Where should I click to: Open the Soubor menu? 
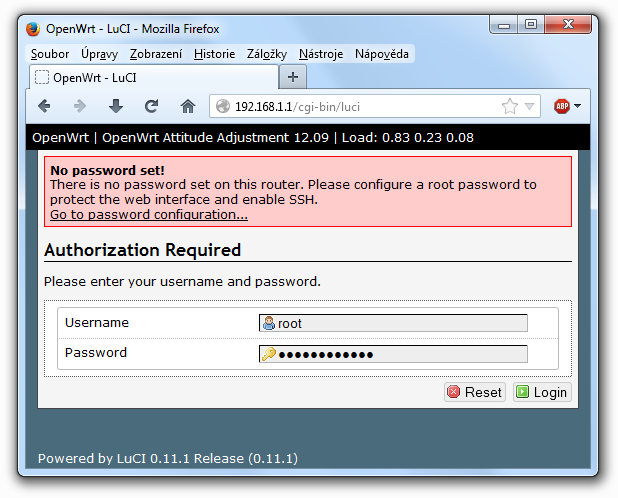point(50,54)
